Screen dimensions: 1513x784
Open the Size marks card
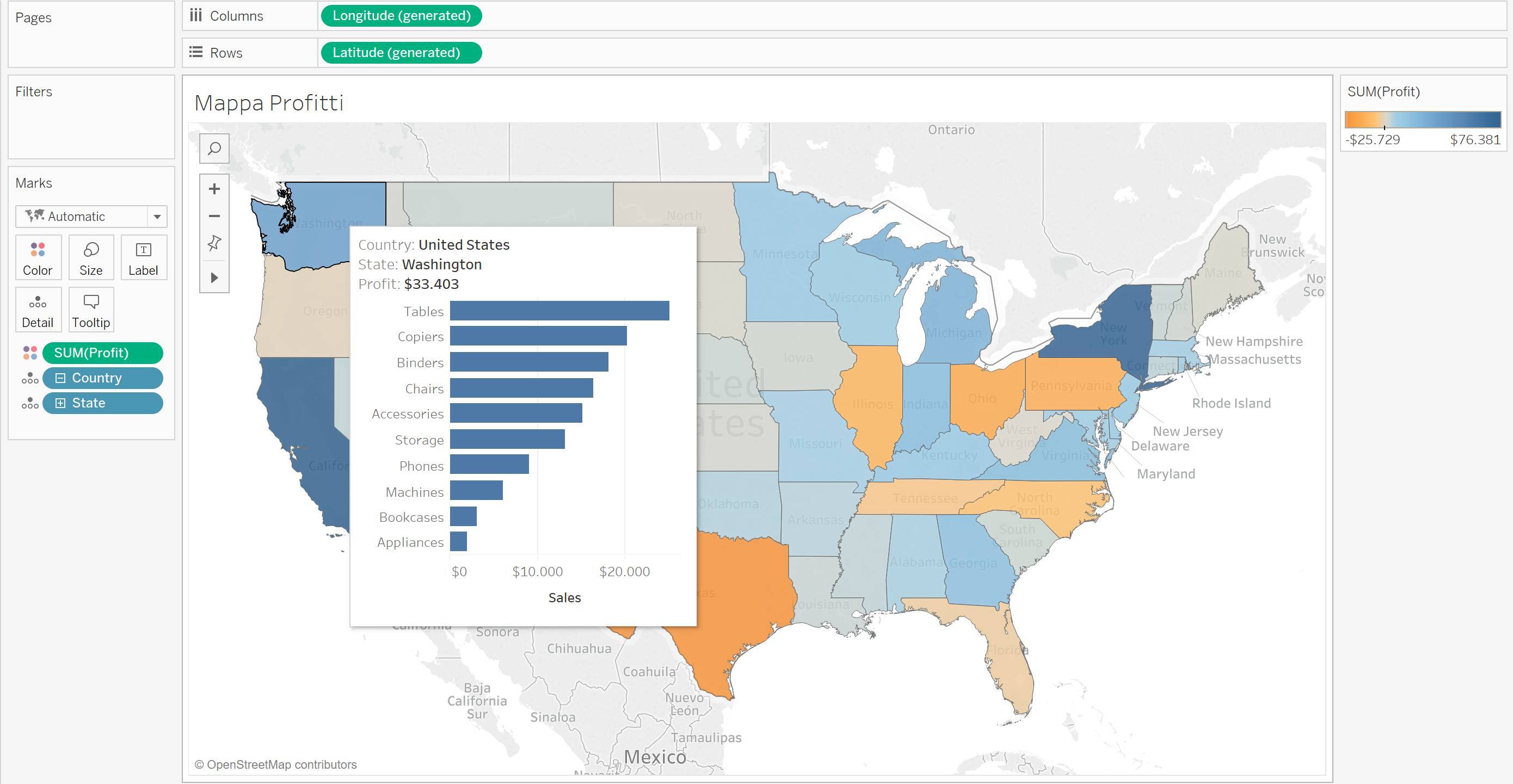click(x=91, y=258)
